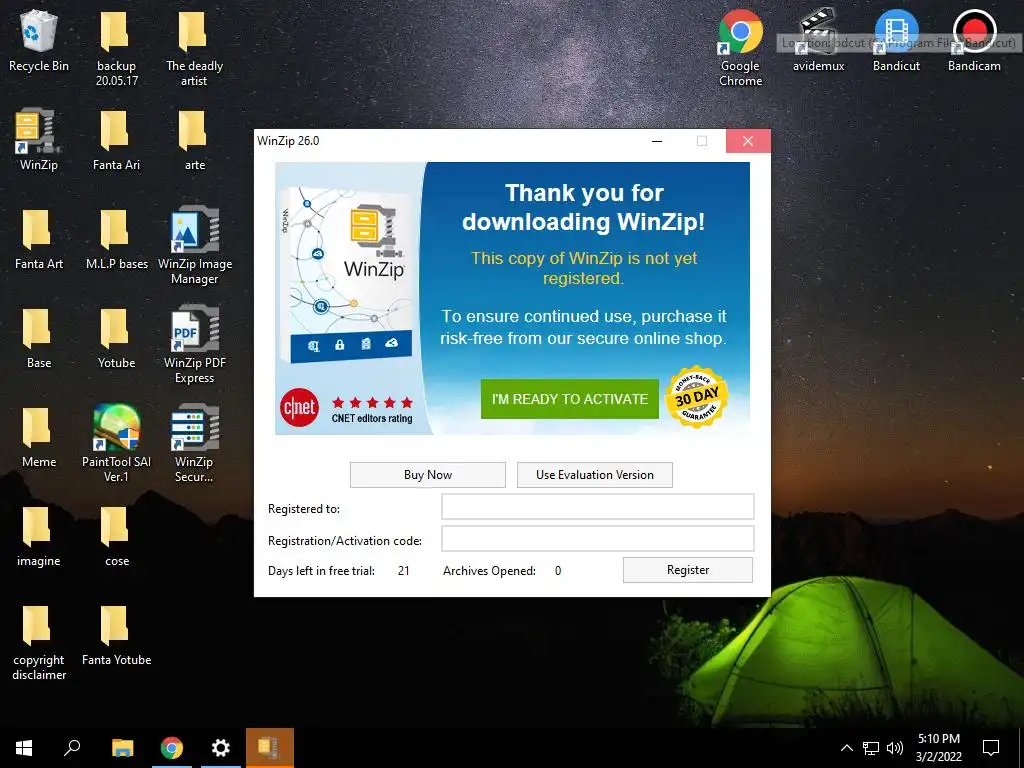This screenshot has height=768, width=1024.
Task: Select the Fanta Ari folder
Action: 116,140
